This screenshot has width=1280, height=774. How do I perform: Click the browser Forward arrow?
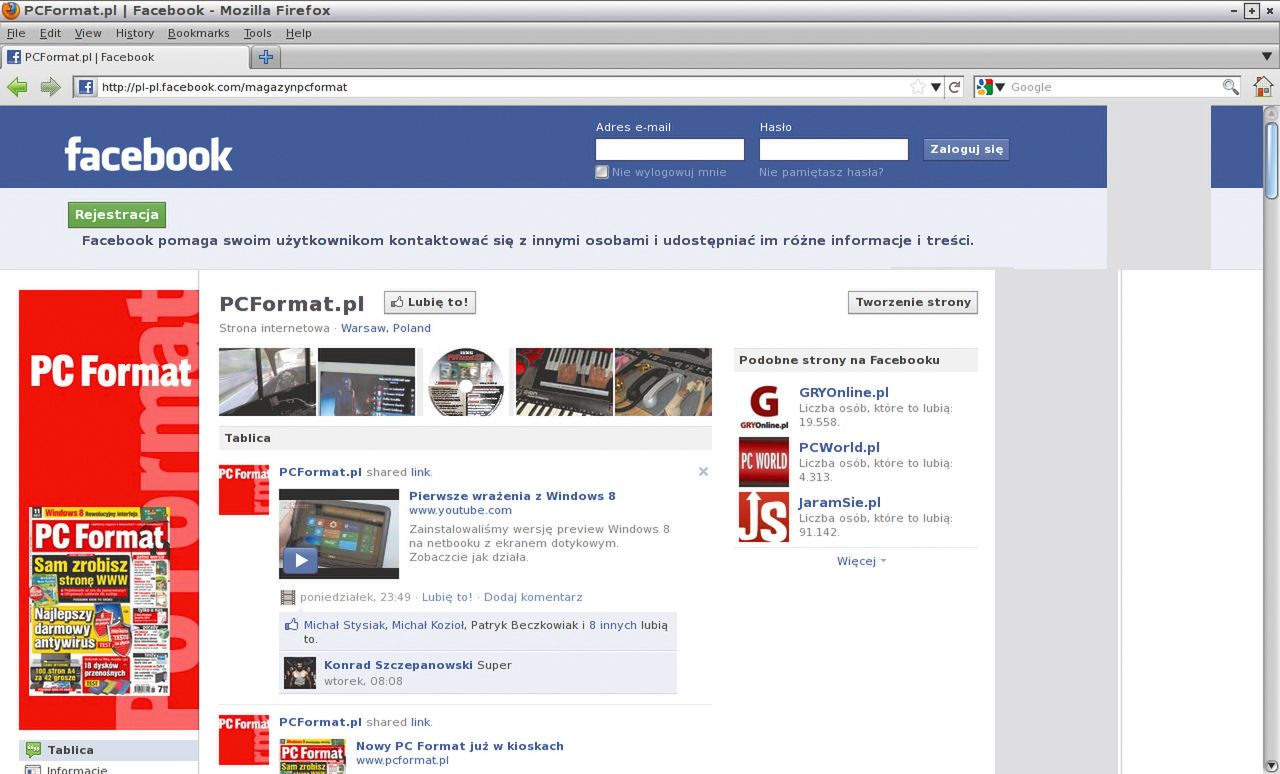click(x=50, y=87)
